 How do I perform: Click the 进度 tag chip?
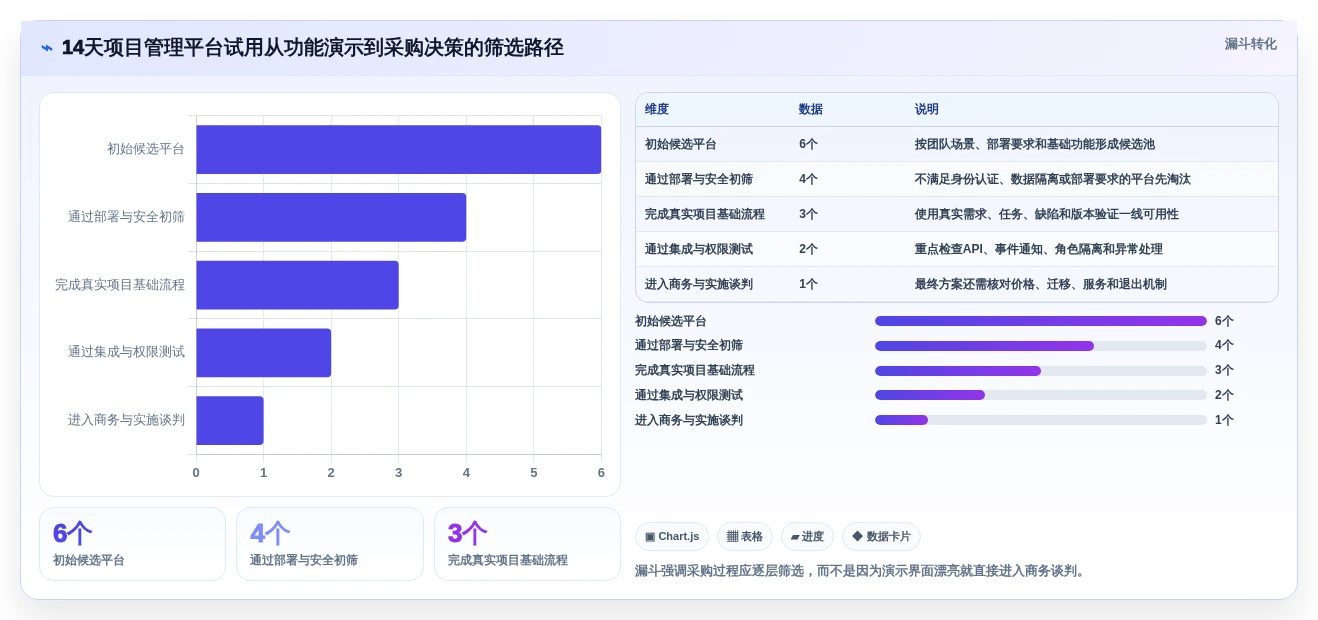click(x=807, y=537)
